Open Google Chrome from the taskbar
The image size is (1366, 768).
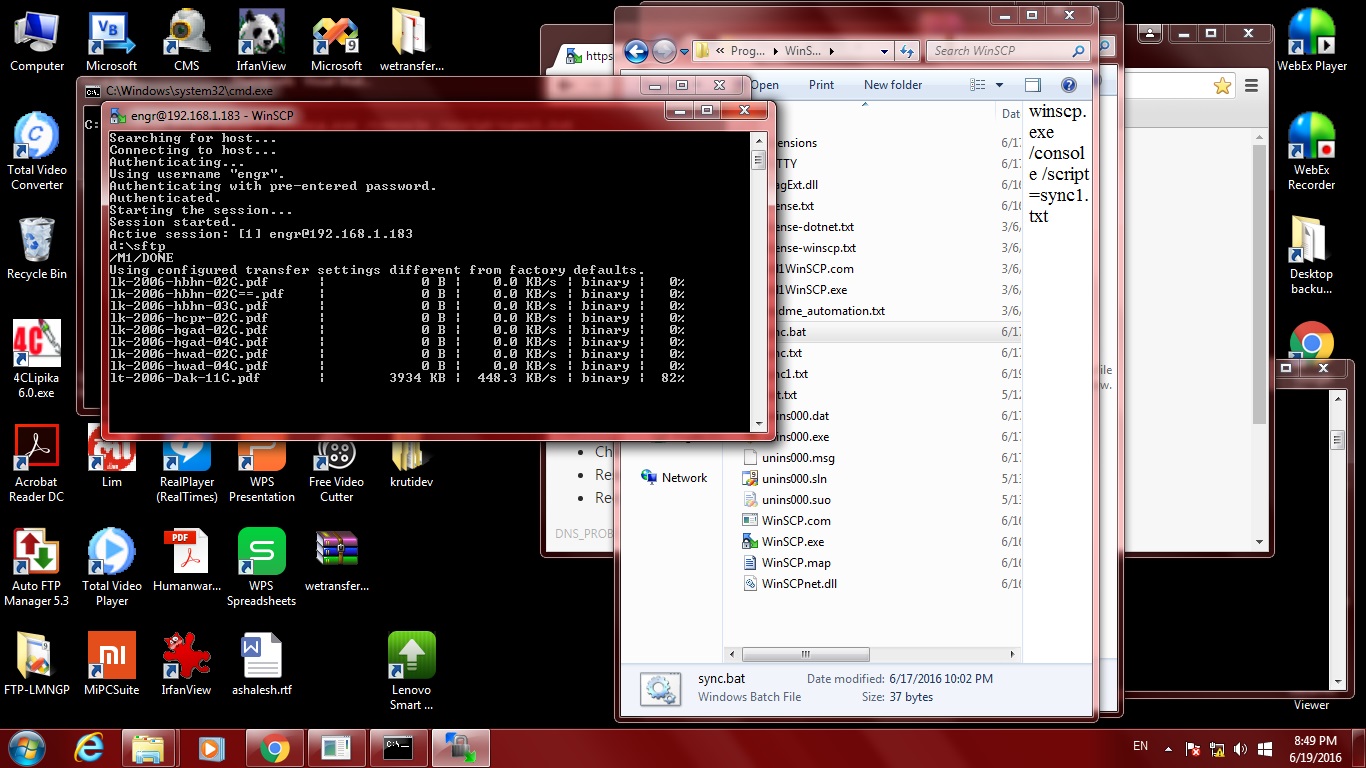point(274,747)
